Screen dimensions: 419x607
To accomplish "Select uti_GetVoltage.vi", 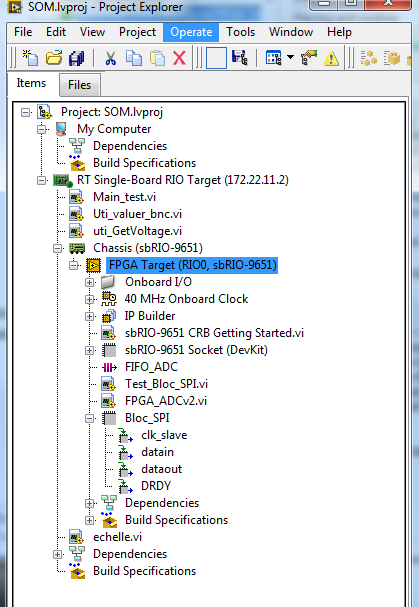I will coord(137,231).
